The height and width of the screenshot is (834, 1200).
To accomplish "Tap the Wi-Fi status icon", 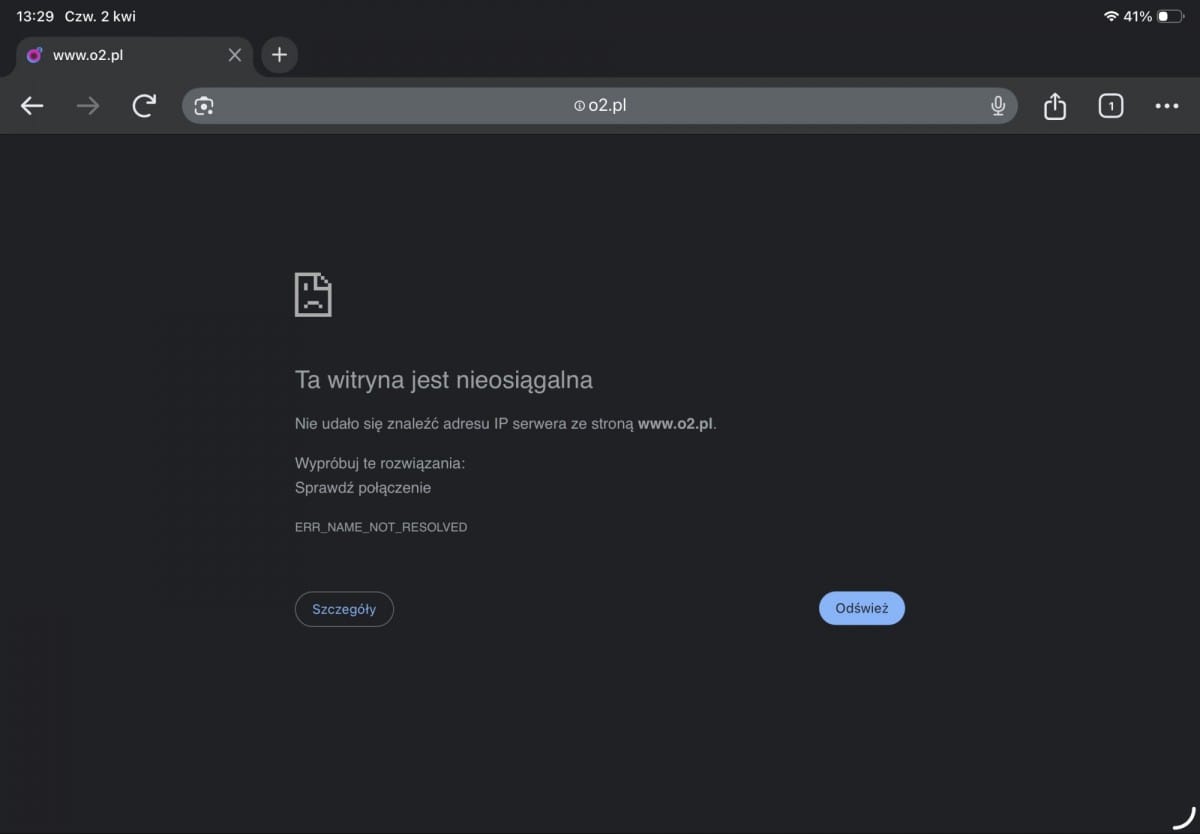I will click(x=1111, y=16).
